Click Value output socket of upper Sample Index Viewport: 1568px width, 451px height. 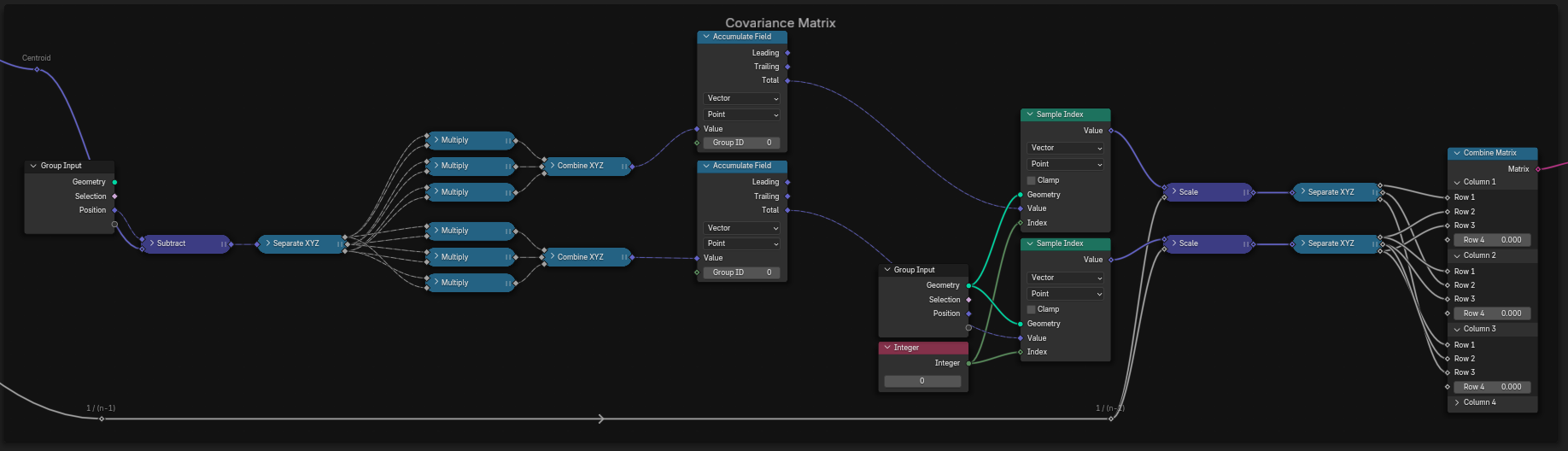pyautogui.click(x=1111, y=131)
